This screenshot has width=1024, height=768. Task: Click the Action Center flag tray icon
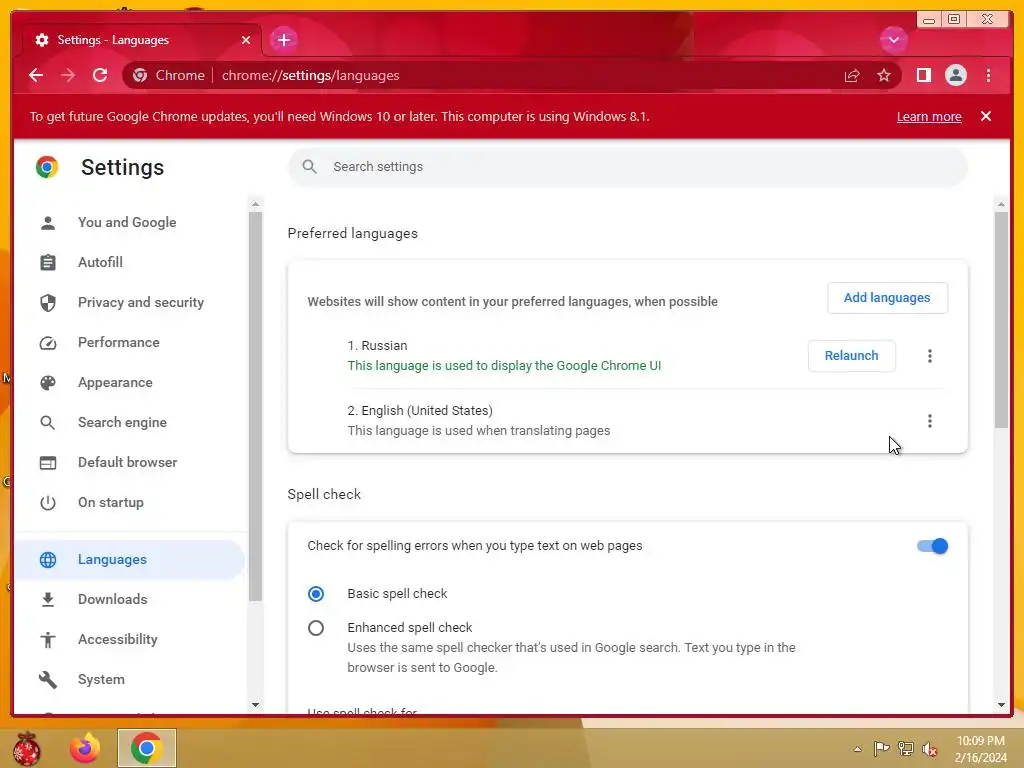point(881,748)
